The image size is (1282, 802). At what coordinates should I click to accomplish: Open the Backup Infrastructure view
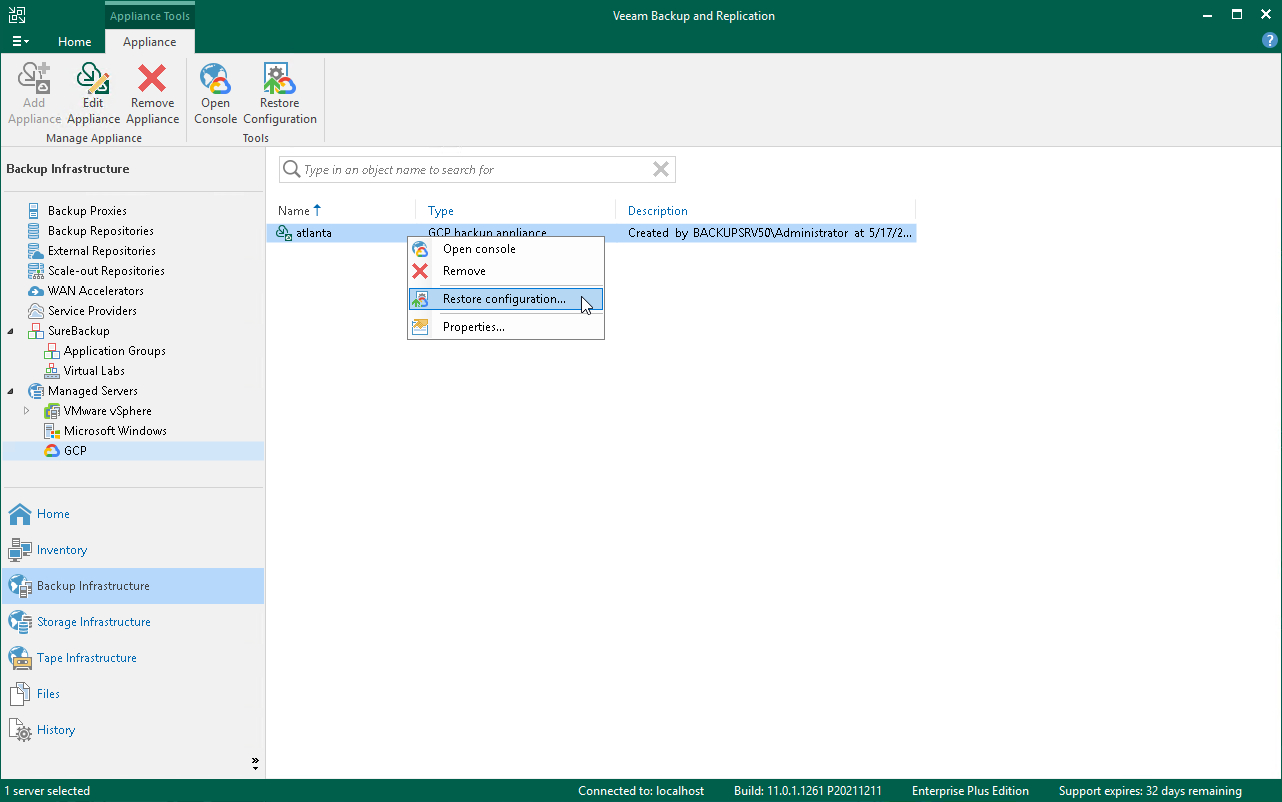pyautogui.click(x=132, y=586)
